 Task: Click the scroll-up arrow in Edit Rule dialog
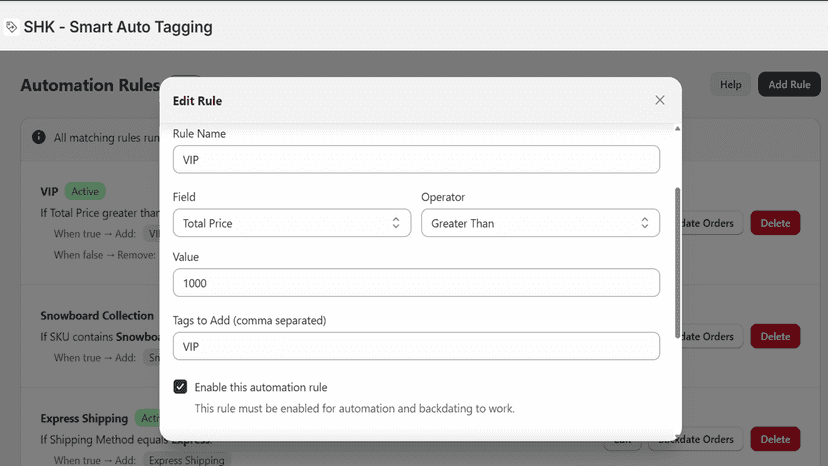(677, 129)
